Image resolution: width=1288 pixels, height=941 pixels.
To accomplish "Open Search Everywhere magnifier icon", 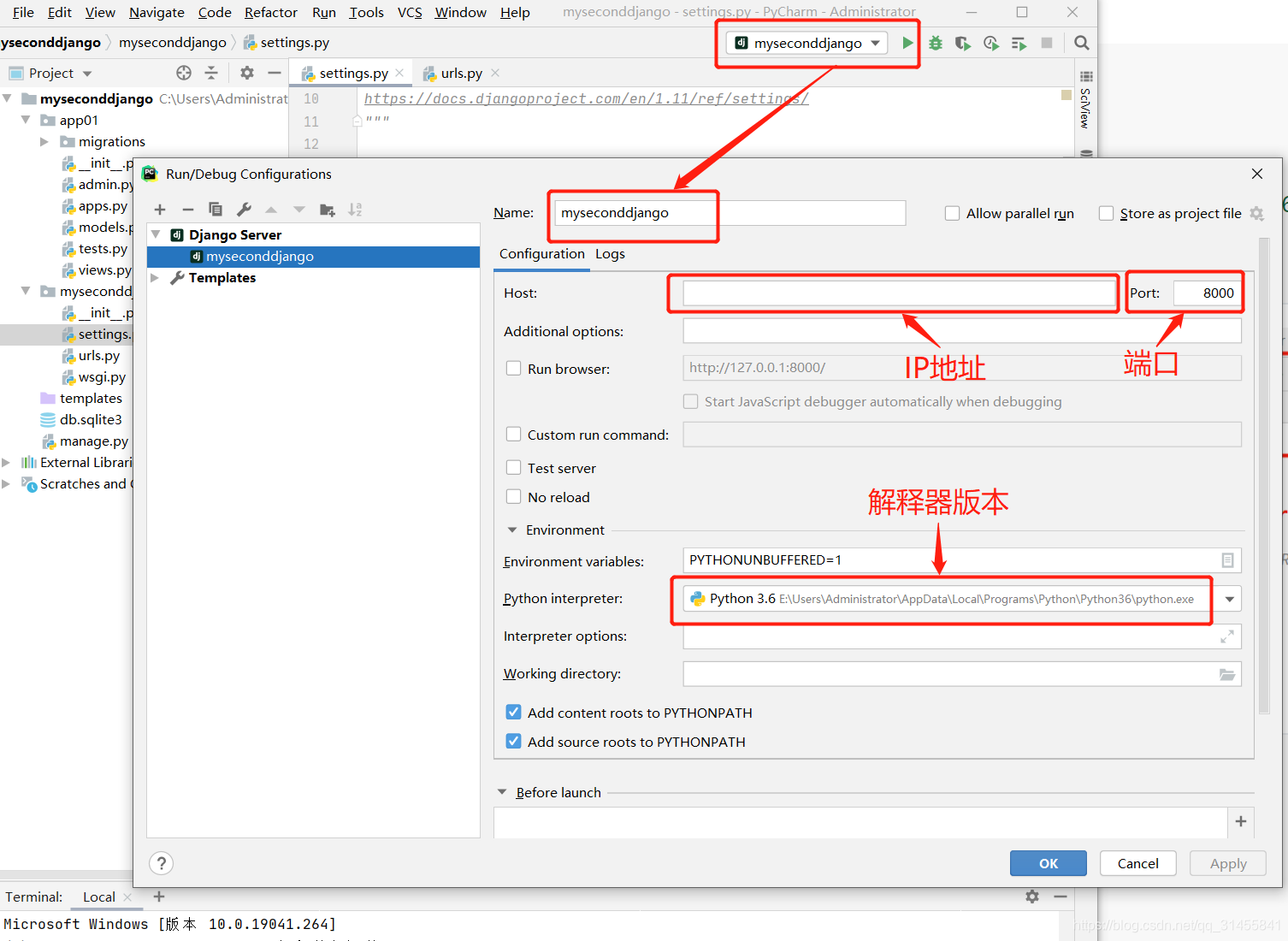I will click(x=1082, y=43).
